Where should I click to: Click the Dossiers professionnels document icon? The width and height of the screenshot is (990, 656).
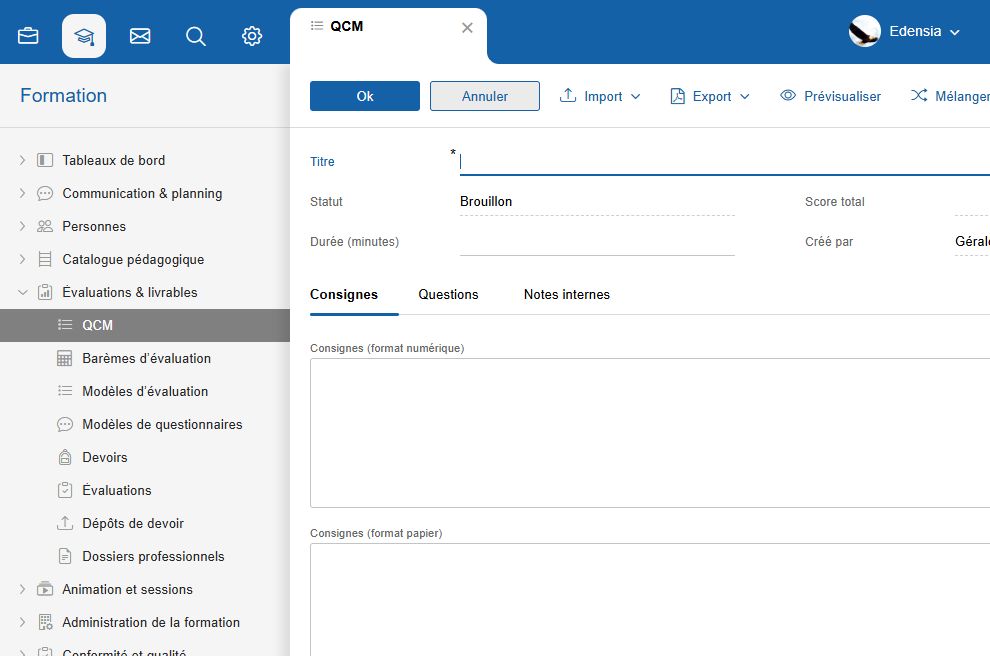[65, 556]
